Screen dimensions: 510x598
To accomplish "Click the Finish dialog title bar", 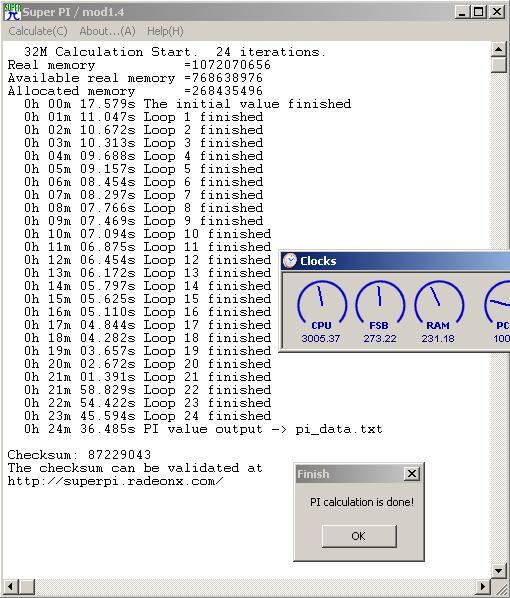I will pos(359,474).
